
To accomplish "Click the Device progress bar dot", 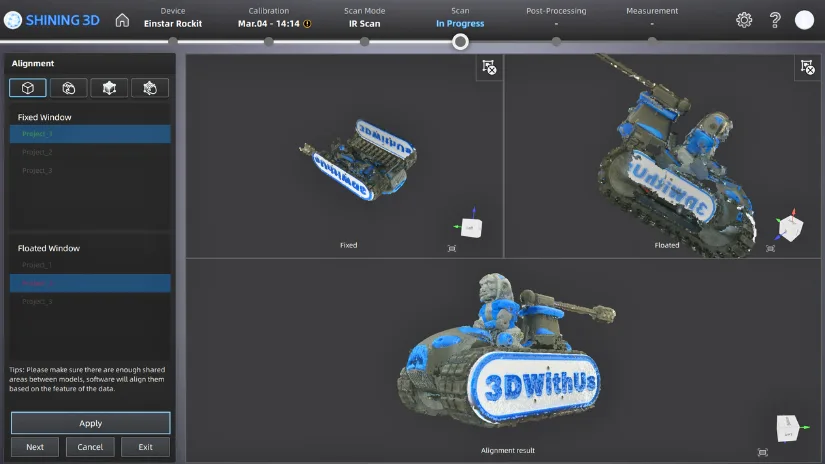I will tap(173, 42).
